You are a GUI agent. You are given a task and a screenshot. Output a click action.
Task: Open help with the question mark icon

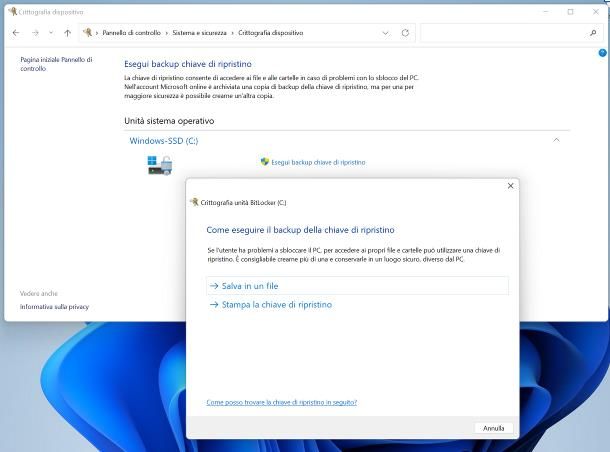[x=602, y=53]
